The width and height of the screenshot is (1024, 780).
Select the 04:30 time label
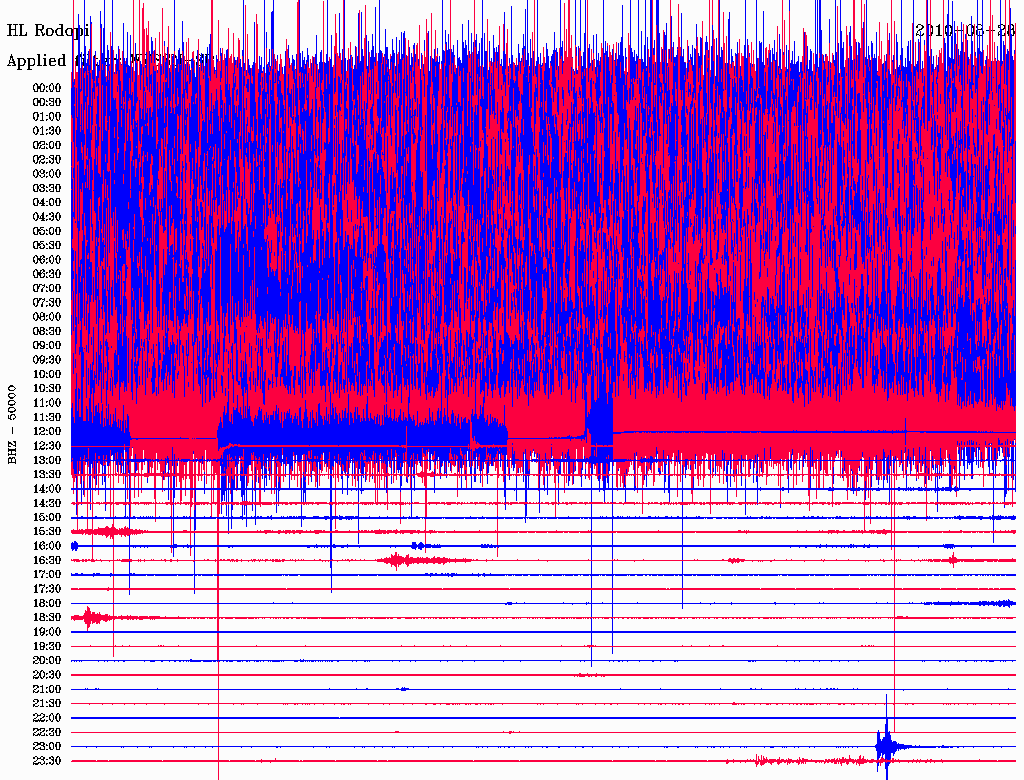click(x=47, y=217)
